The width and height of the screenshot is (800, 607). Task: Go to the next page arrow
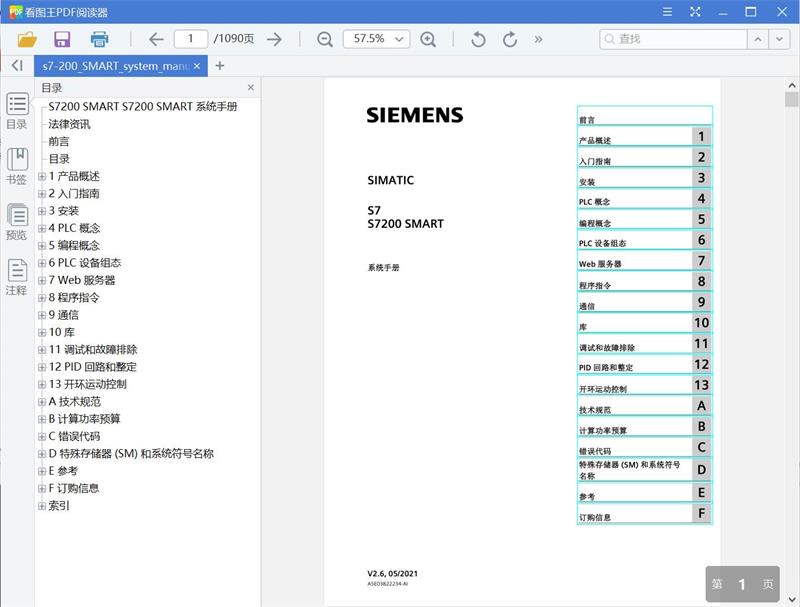coord(274,39)
